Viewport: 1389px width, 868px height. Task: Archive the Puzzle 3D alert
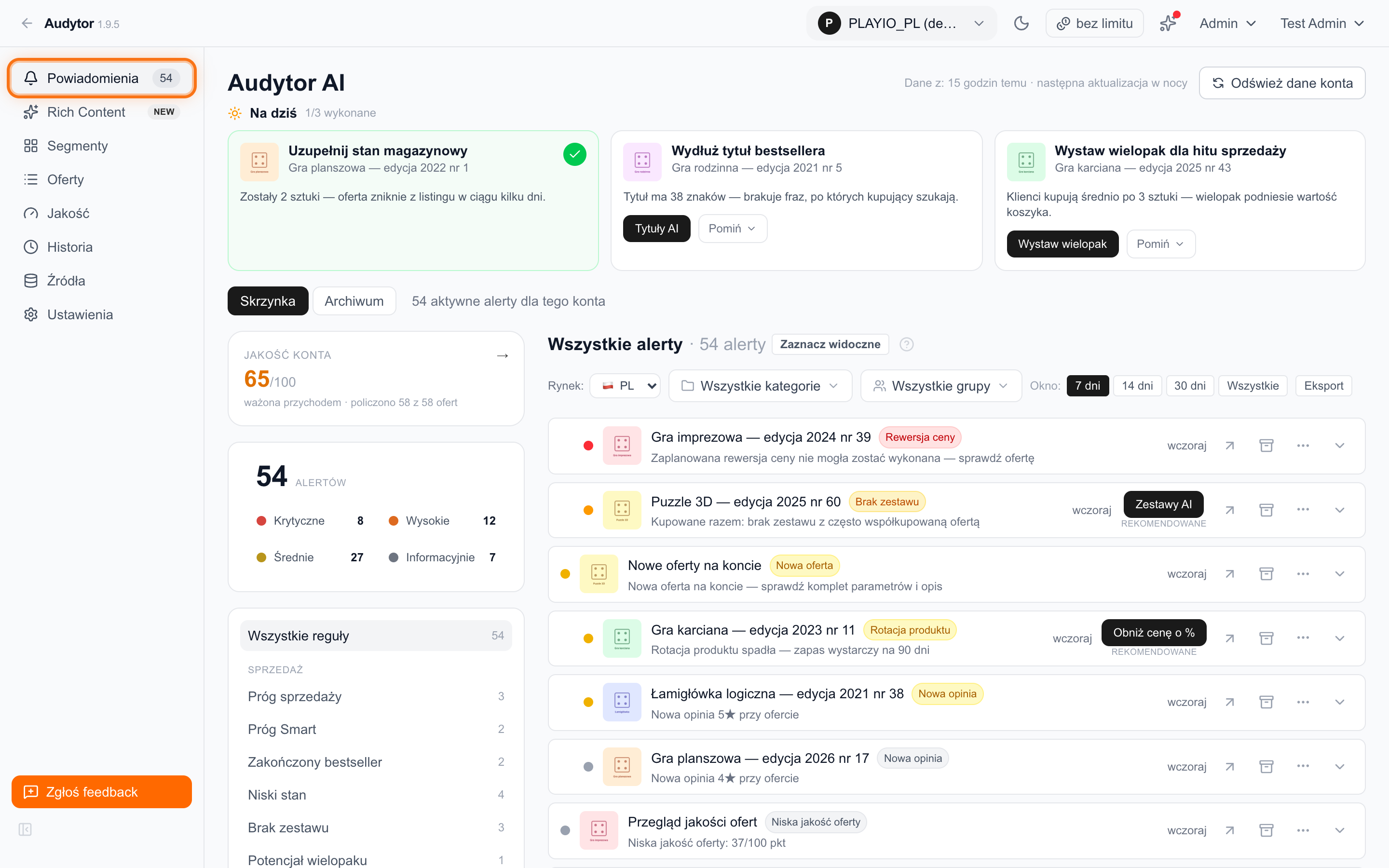pyautogui.click(x=1266, y=510)
